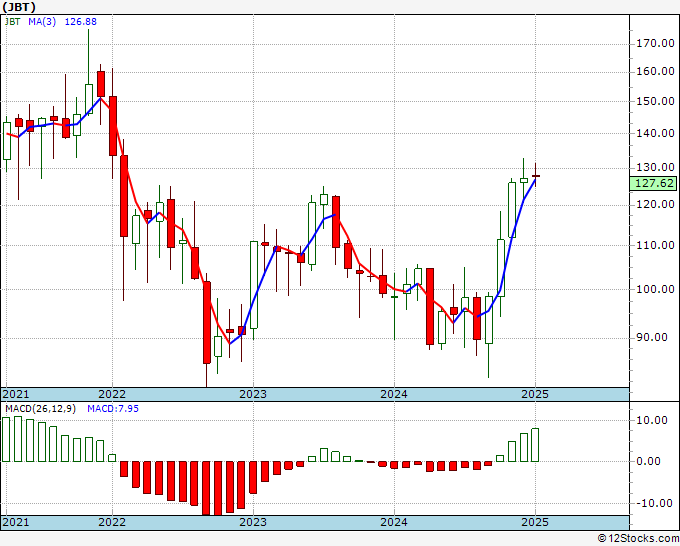Image resolution: width=680 pixels, height=546 pixels.
Task: Click the (JBT) chart title
Action: [x=19, y=7]
